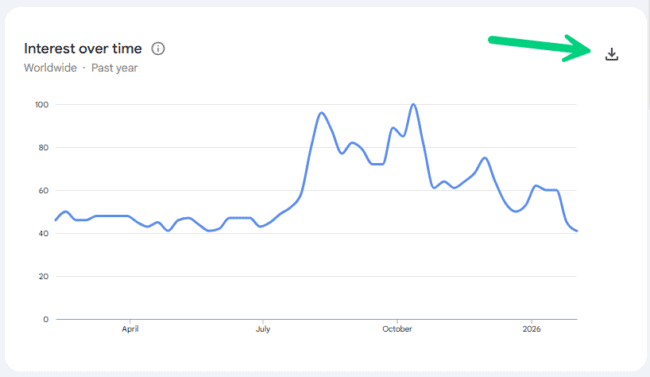The width and height of the screenshot is (650, 377).
Task: Click the '2026' axis label
Action: point(531,329)
